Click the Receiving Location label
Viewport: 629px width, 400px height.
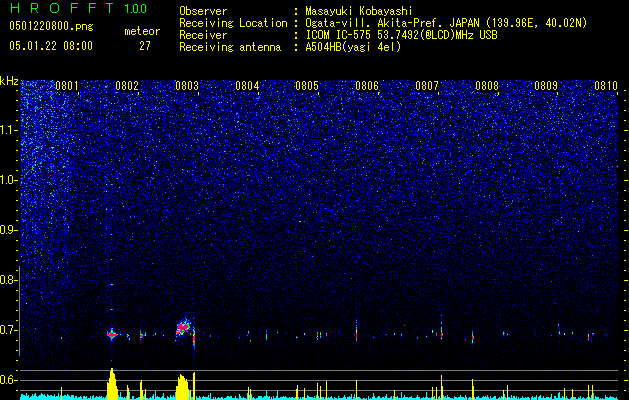[233, 23]
